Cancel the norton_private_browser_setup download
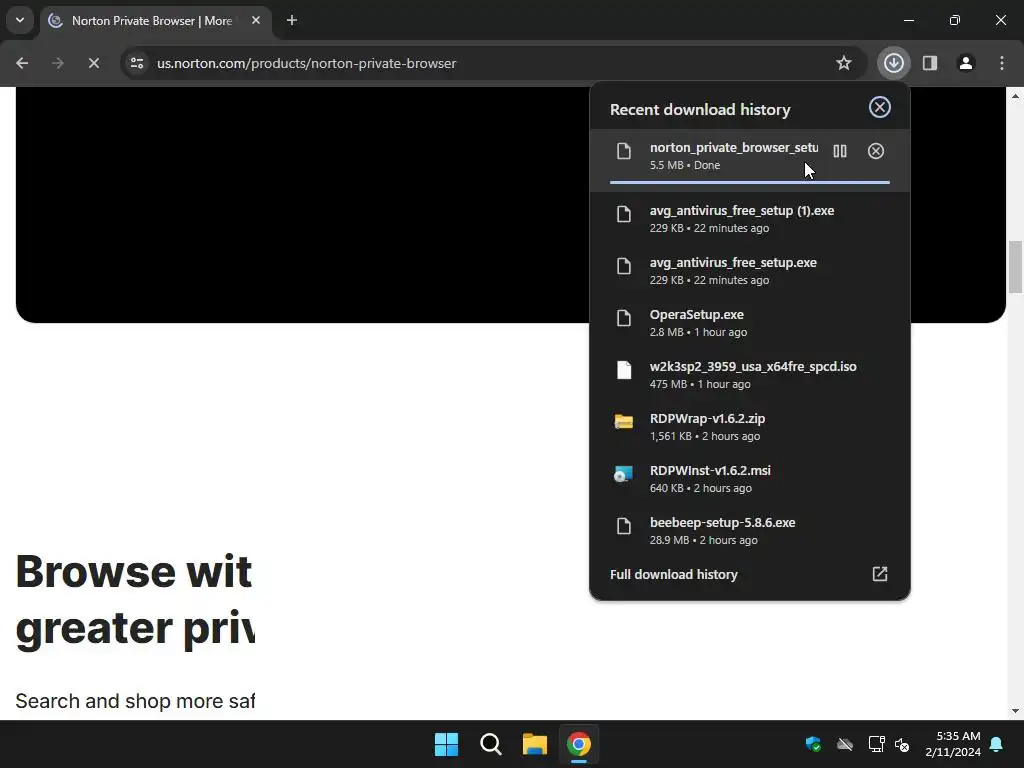The width and height of the screenshot is (1024, 768). (x=876, y=151)
